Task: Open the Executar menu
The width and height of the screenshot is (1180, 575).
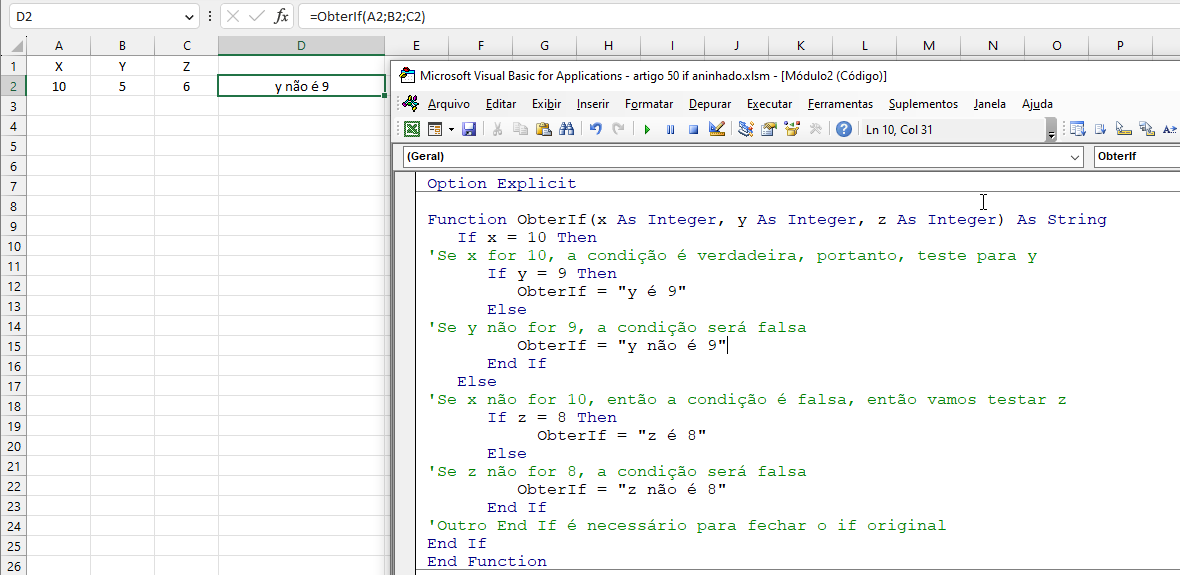Action: (x=769, y=104)
